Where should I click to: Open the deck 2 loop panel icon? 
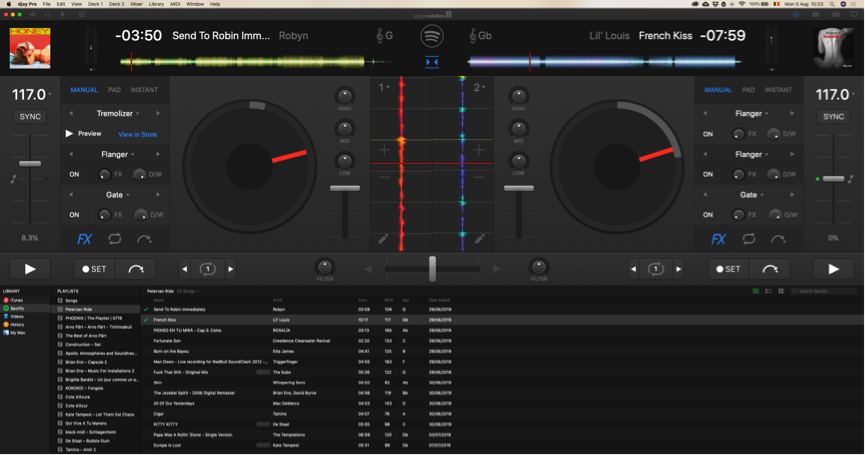(749, 239)
